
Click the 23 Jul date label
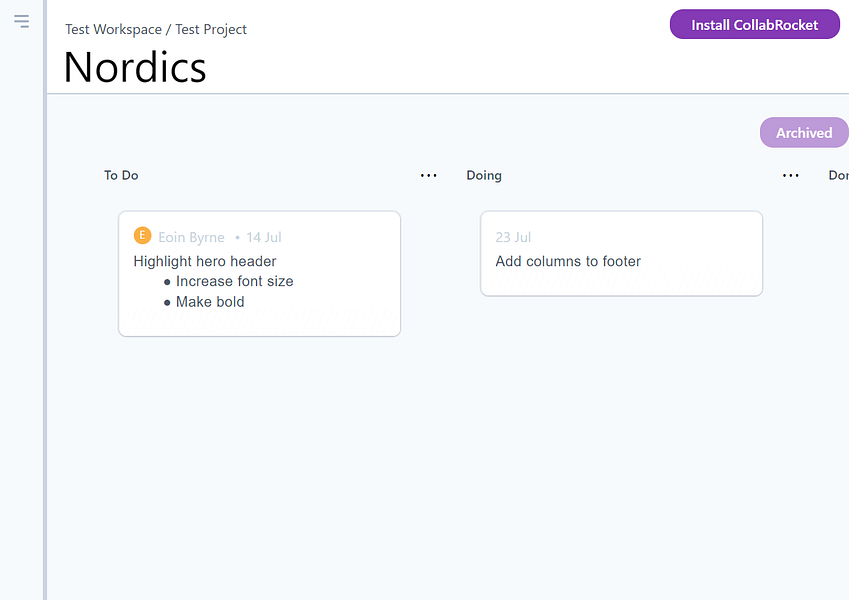pyautogui.click(x=513, y=238)
